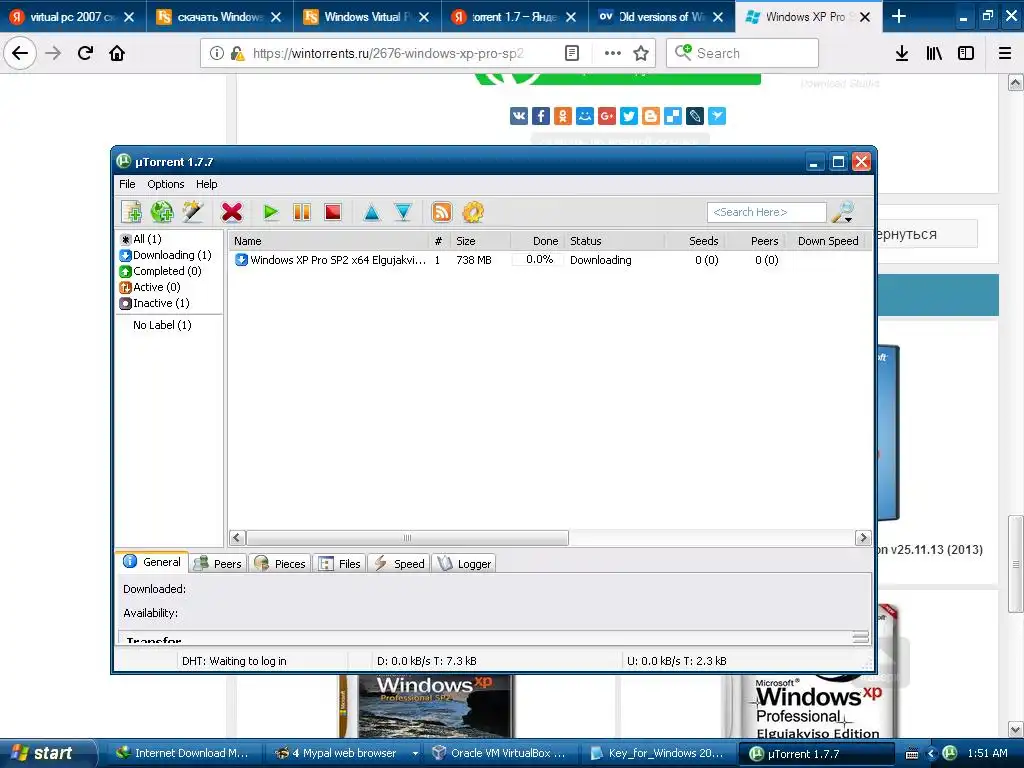Click right arrow of torrent list scrollbar
The image size is (1024, 768).
coord(863,538)
